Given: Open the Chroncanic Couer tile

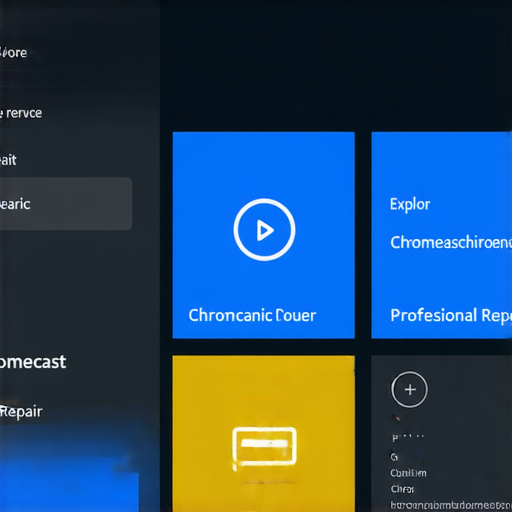Looking at the screenshot, I should click(263, 235).
